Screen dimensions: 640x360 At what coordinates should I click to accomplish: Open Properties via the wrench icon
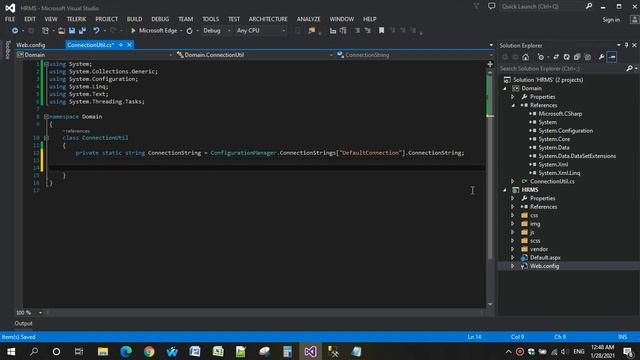click(x=601, y=57)
